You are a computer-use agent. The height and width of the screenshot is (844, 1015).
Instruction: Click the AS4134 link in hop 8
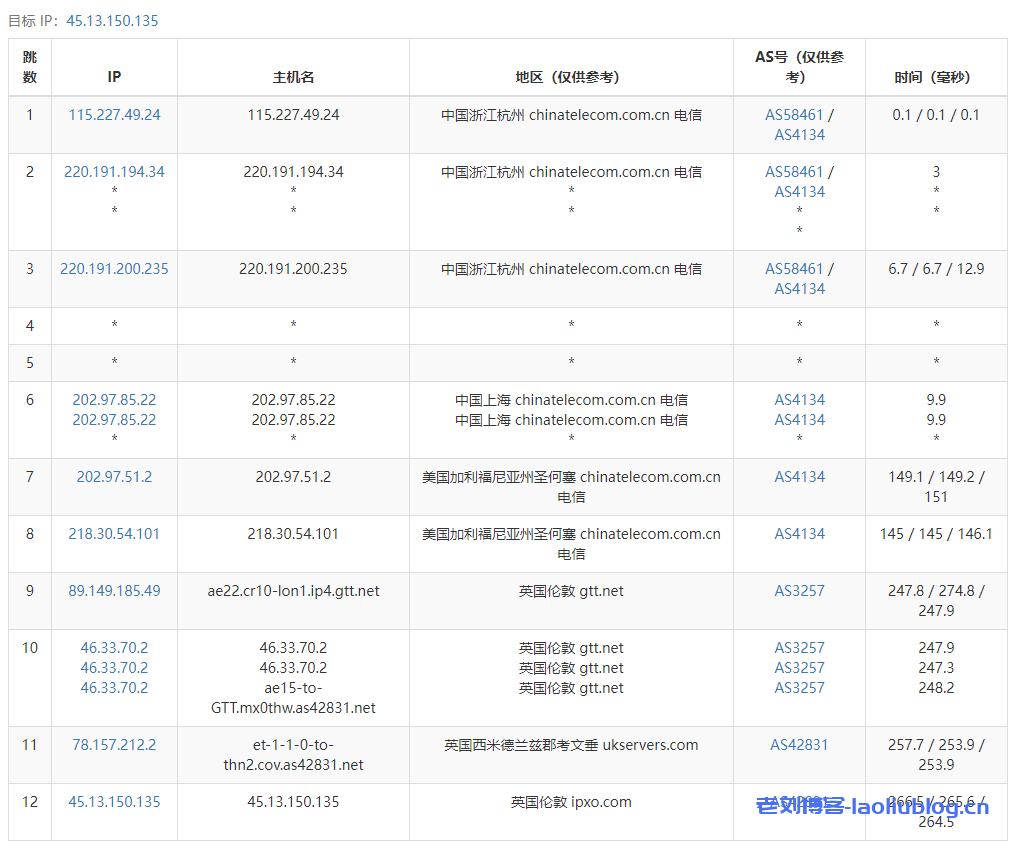799,534
